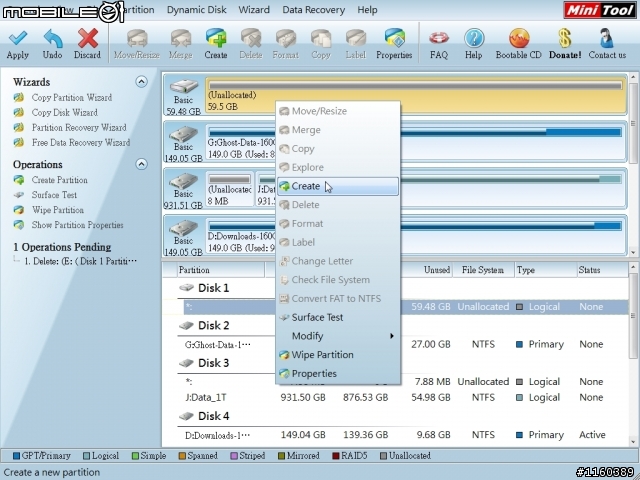Screen dimensions: 640x480
Task: Open Partition Recovery Wizard
Action: [x=79, y=127]
